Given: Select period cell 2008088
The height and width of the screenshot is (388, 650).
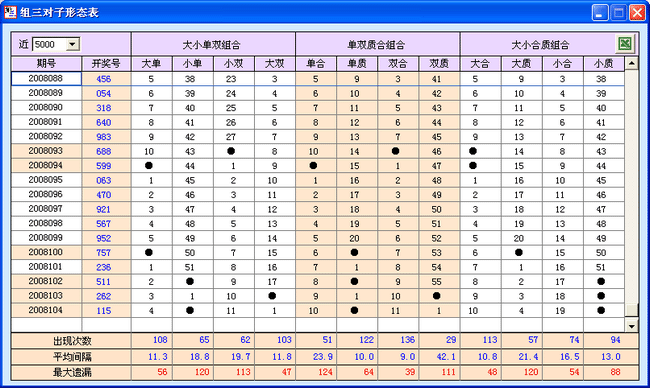Looking at the screenshot, I should (x=46, y=79).
